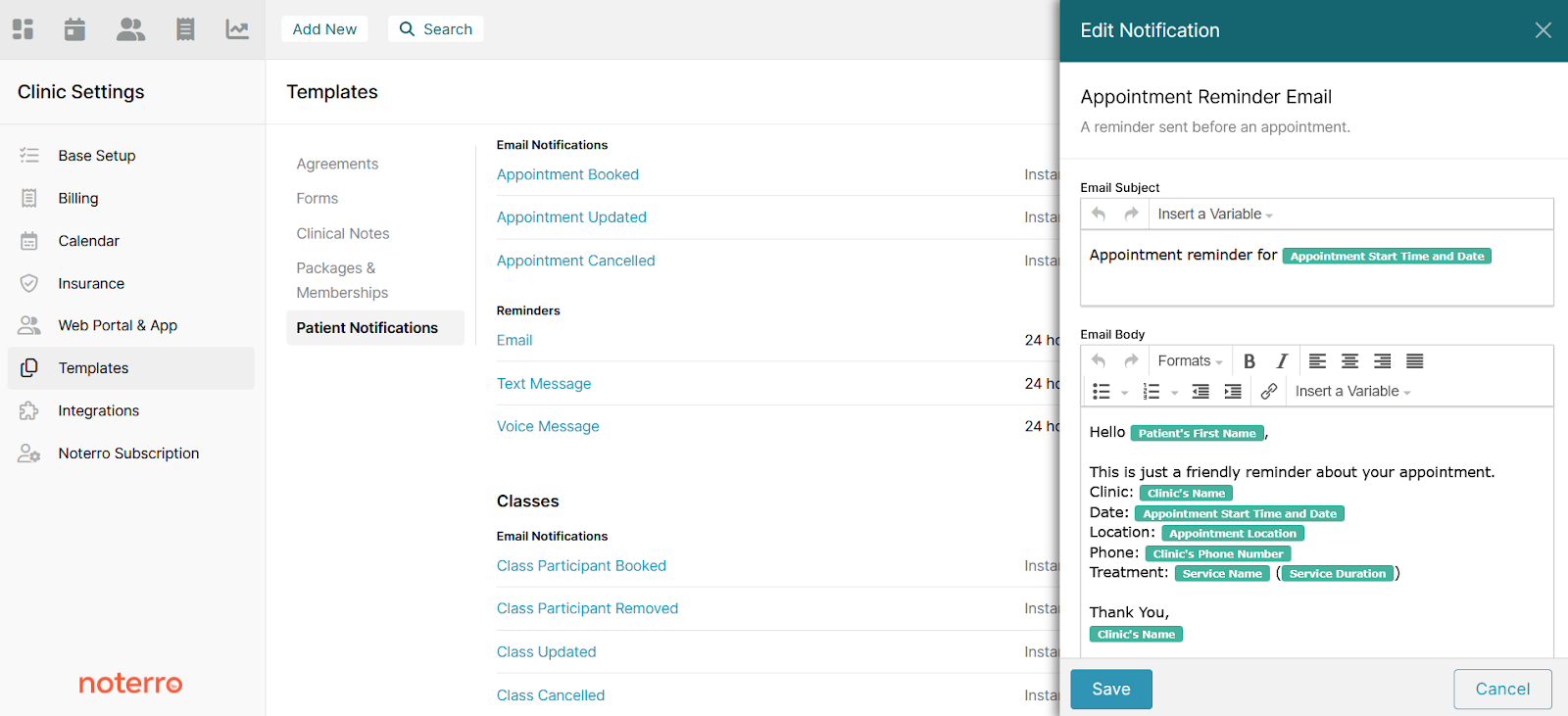Open Insert a Variable in Email Subject
1568x716 pixels.
click(1215, 214)
